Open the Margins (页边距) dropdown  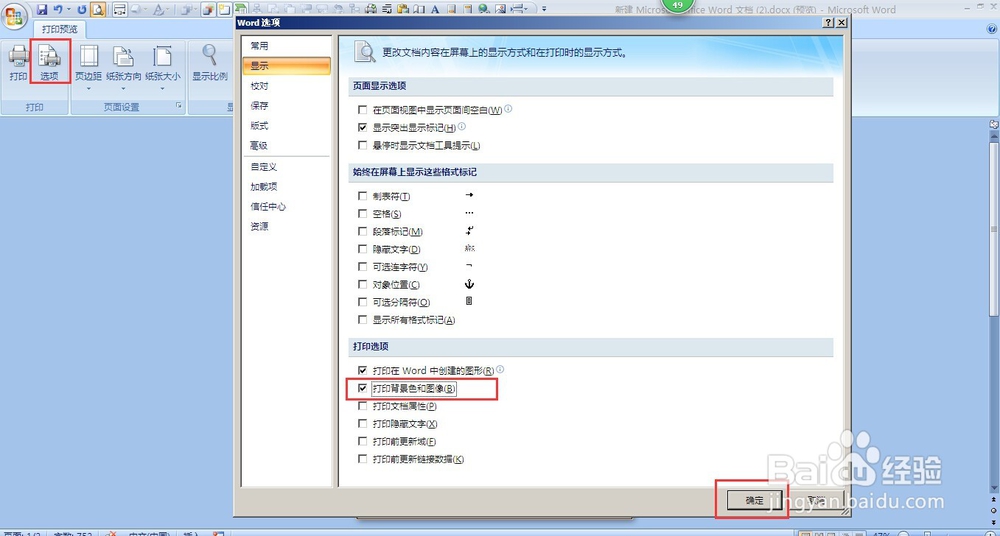[x=88, y=67]
